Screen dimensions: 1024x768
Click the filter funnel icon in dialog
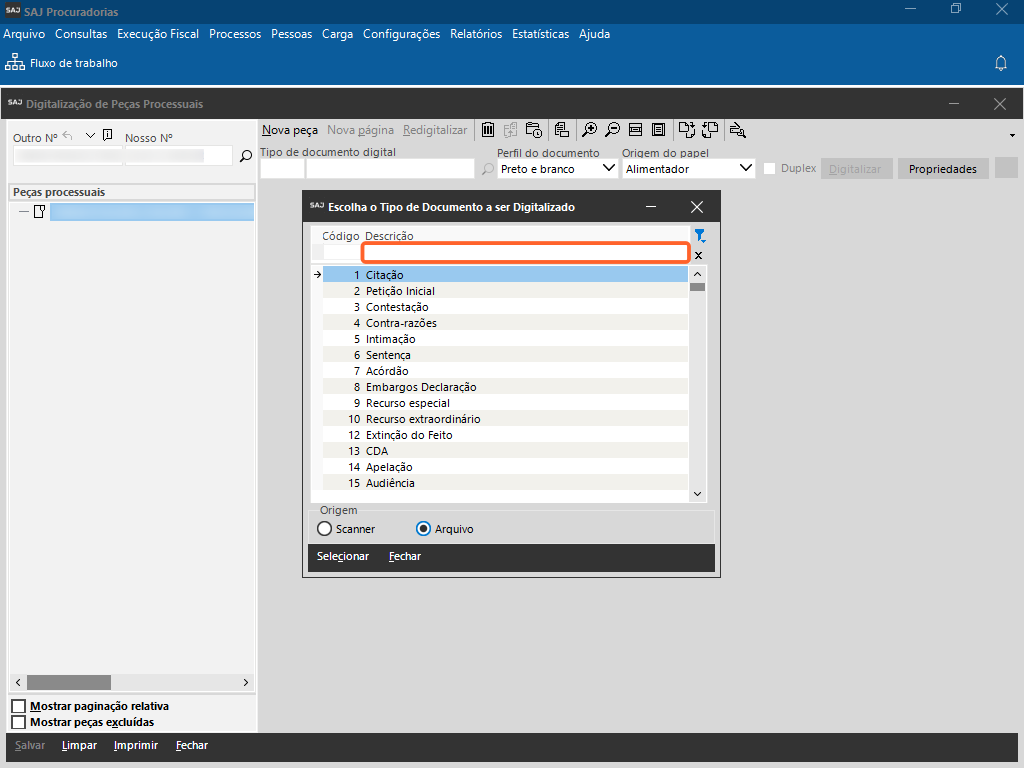(x=700, y=236)
